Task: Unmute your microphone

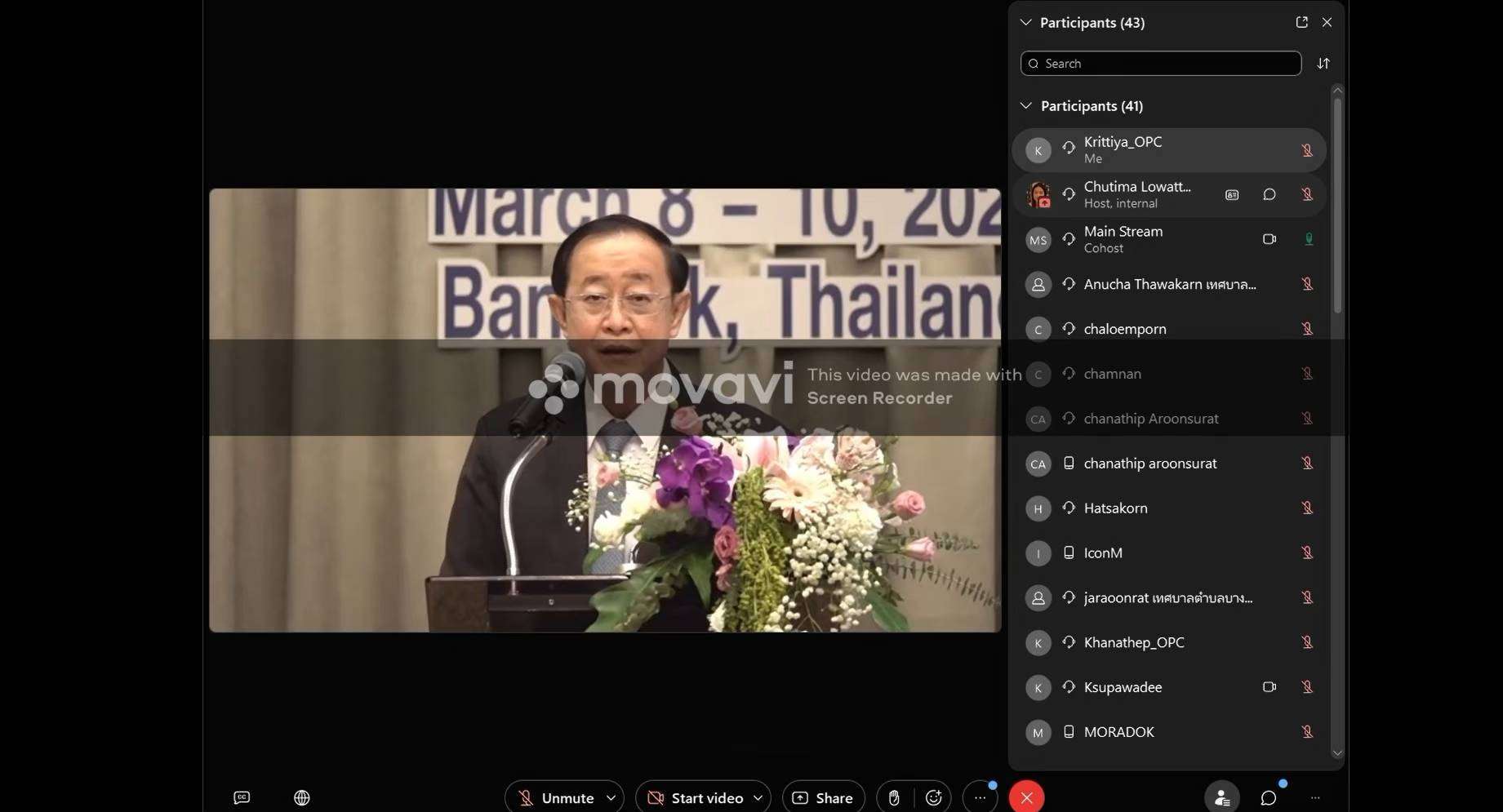Action: point(555,797)
